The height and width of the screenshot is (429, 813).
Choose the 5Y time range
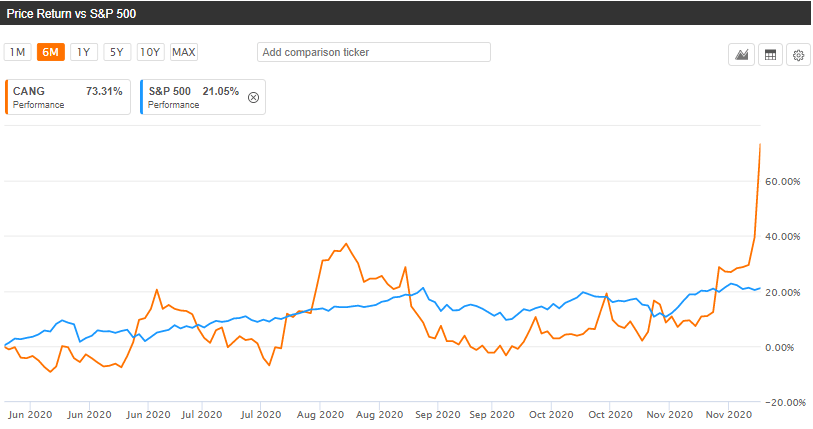click(x=117, y=52)
